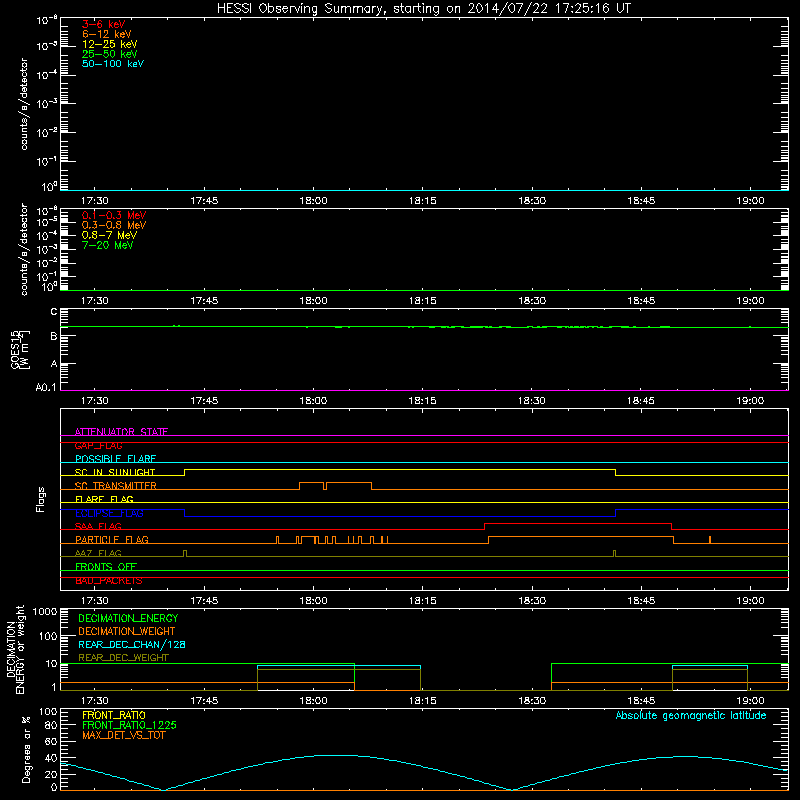Click the B class tick label

pos(54,336)
